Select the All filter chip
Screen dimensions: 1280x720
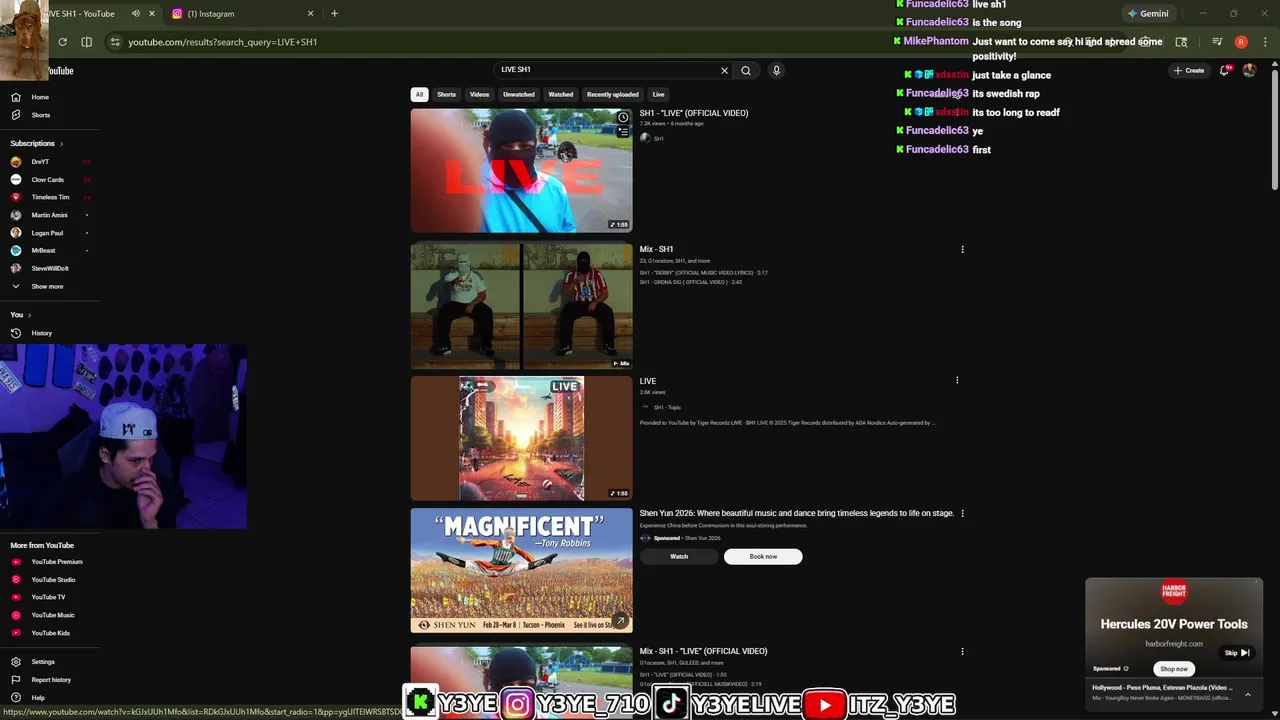tap(419, 94)
